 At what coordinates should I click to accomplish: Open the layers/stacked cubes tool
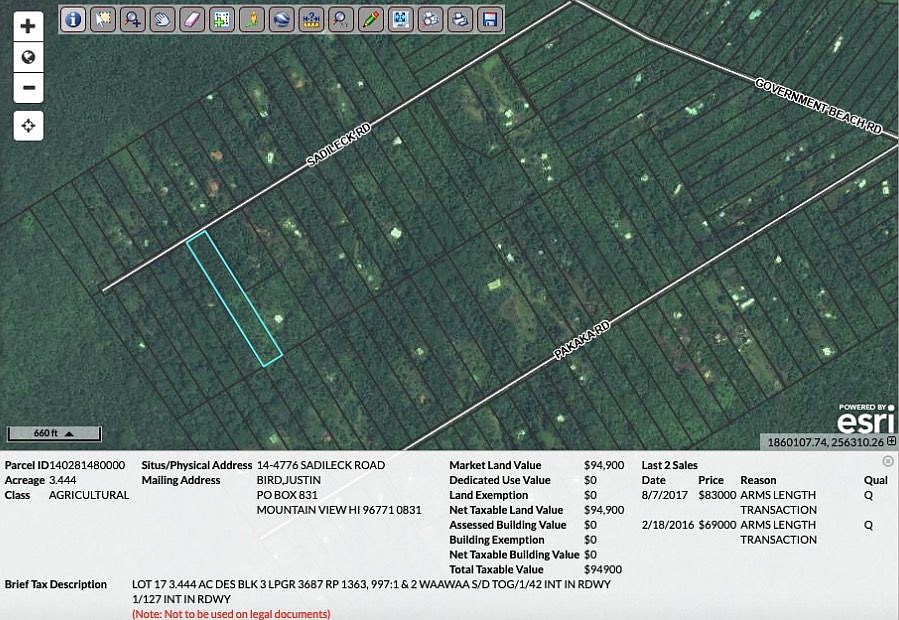431,20
